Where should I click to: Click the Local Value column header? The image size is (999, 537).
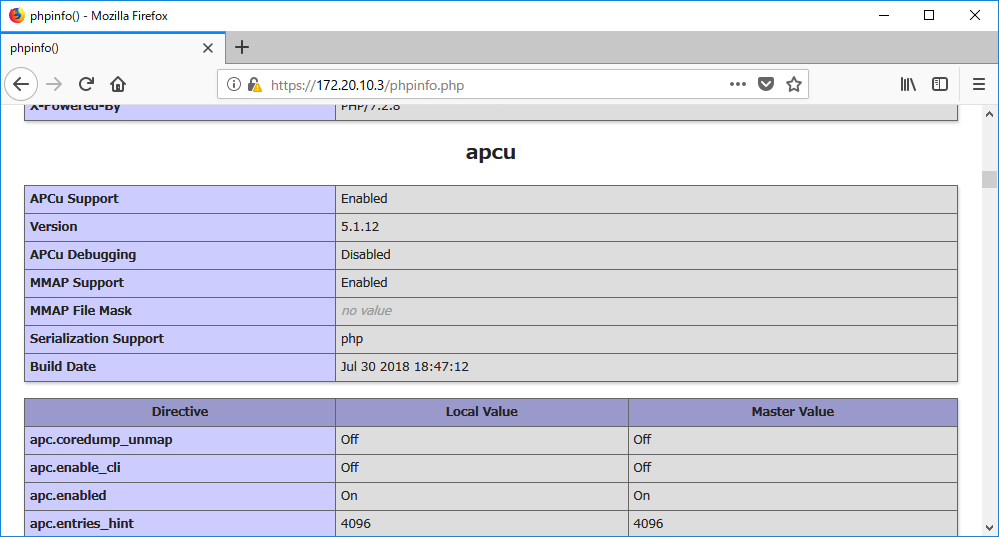click(x=482, y=412)
